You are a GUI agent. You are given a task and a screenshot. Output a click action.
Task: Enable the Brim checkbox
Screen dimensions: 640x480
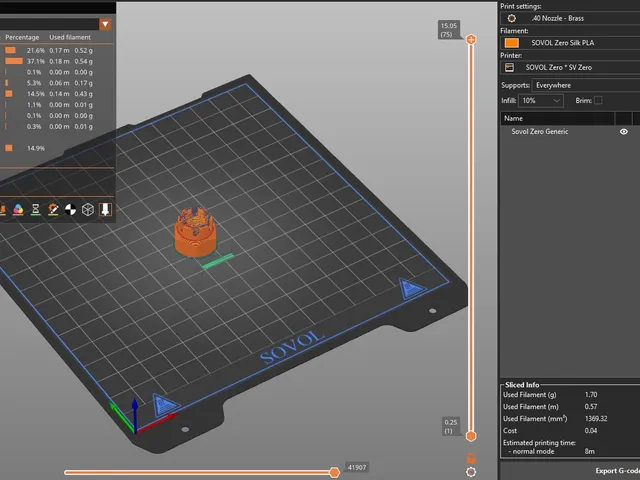[598, 100]
